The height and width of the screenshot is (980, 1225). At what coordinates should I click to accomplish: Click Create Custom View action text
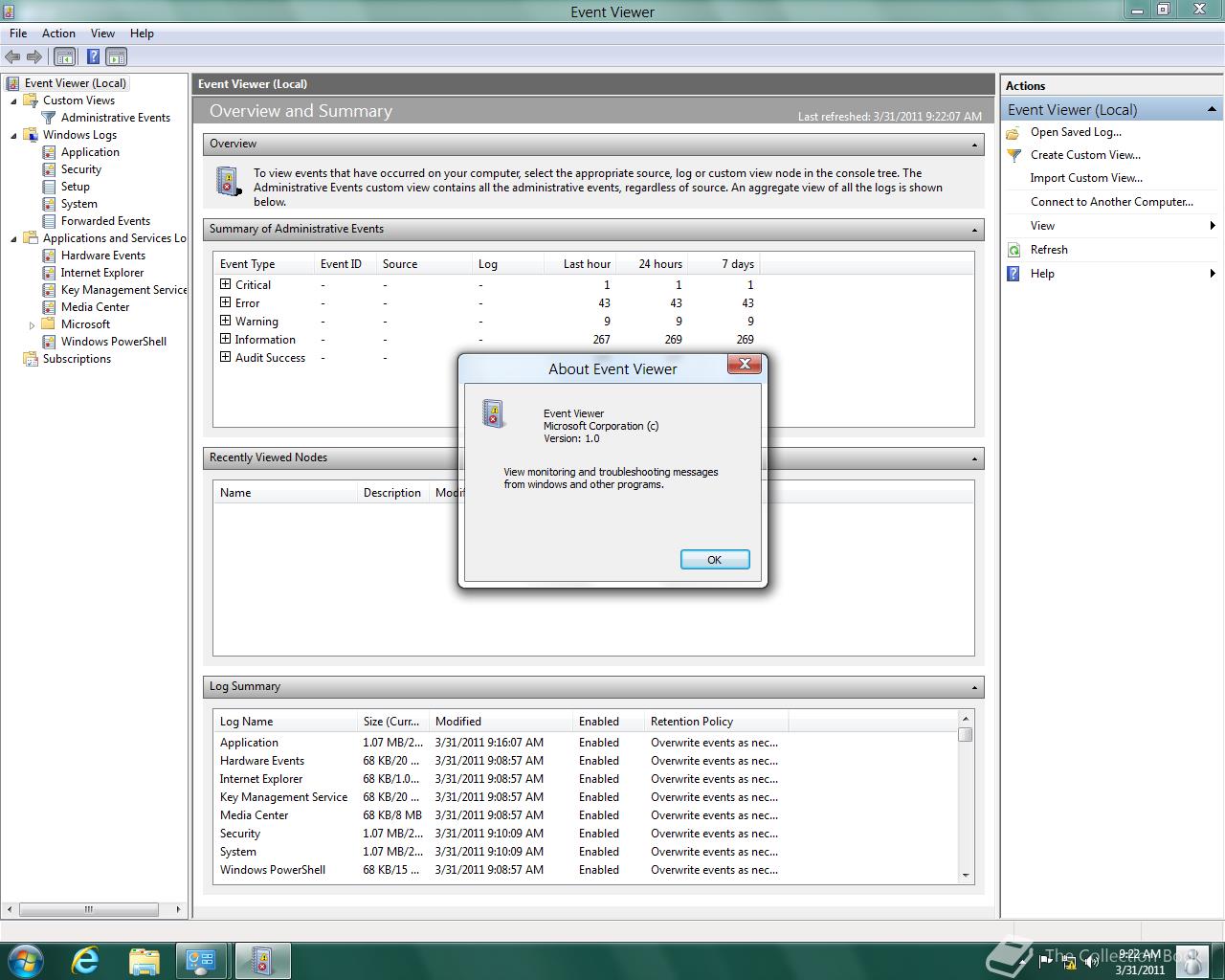[x=1085, y=155]
